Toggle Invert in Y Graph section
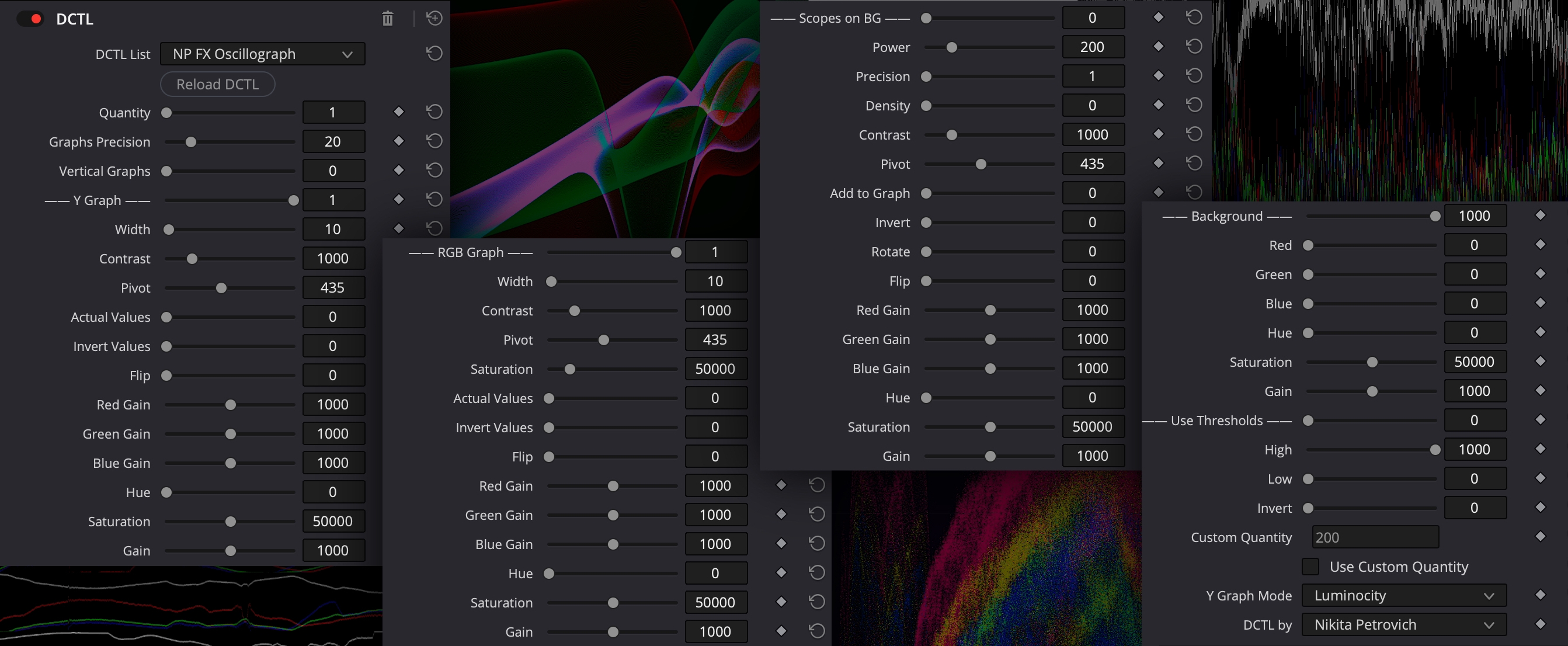Image resolution: width=1568 pixels, height=646 pixels. pyautogui.click(x=167, y=346)
